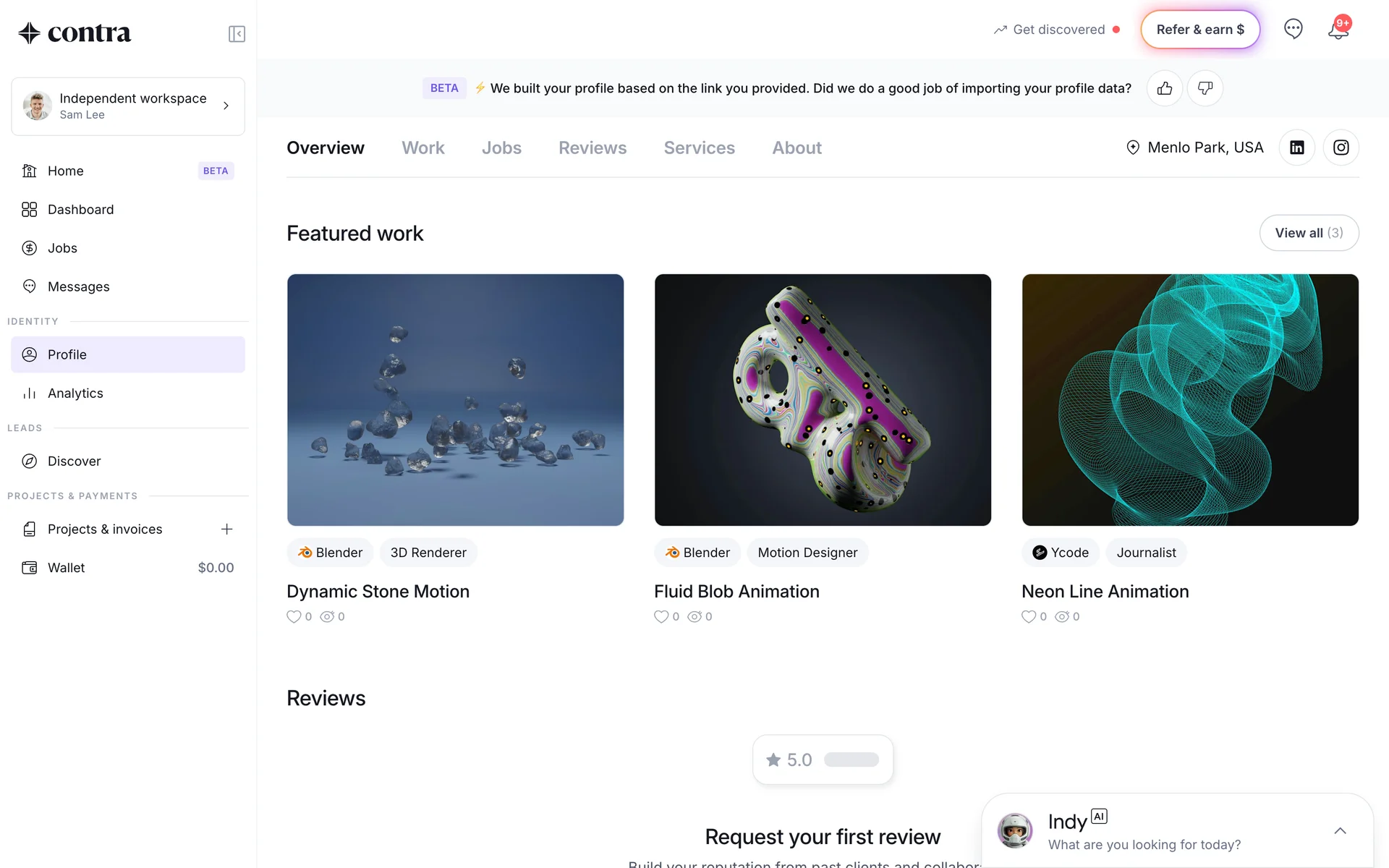Open Get discovered link

(1058, 30)
